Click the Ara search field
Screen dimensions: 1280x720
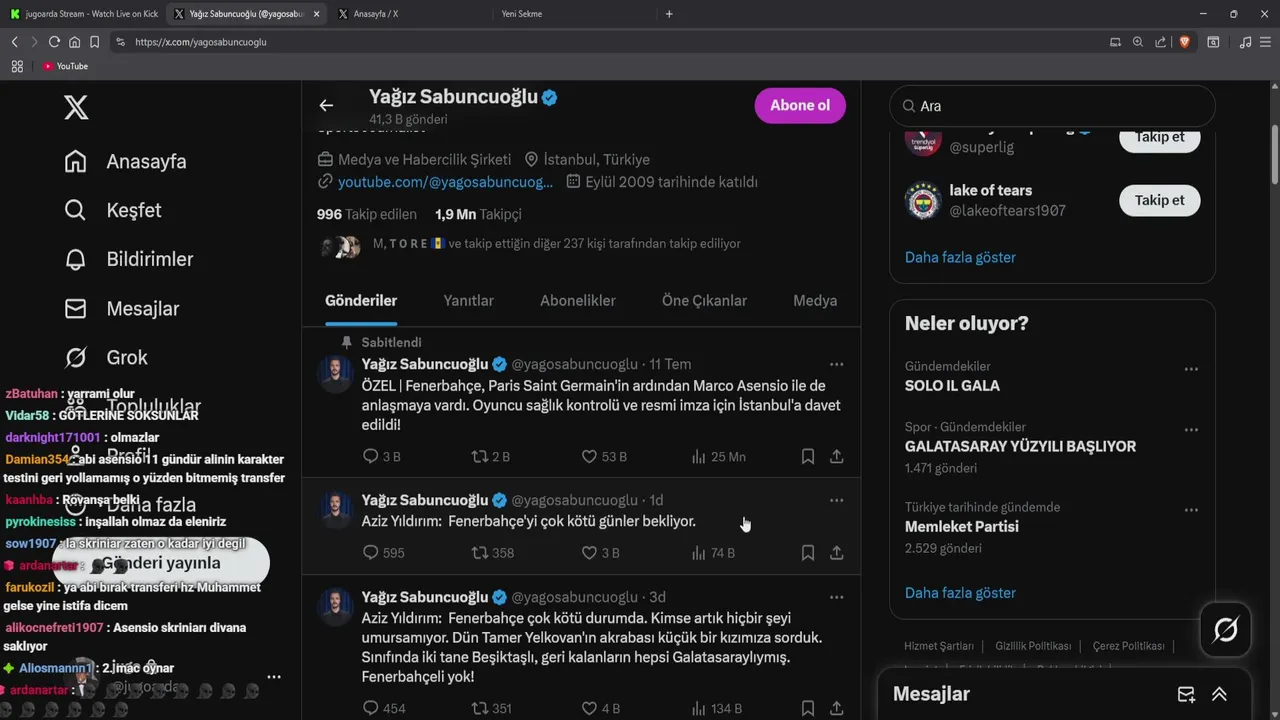[1052, 106]
